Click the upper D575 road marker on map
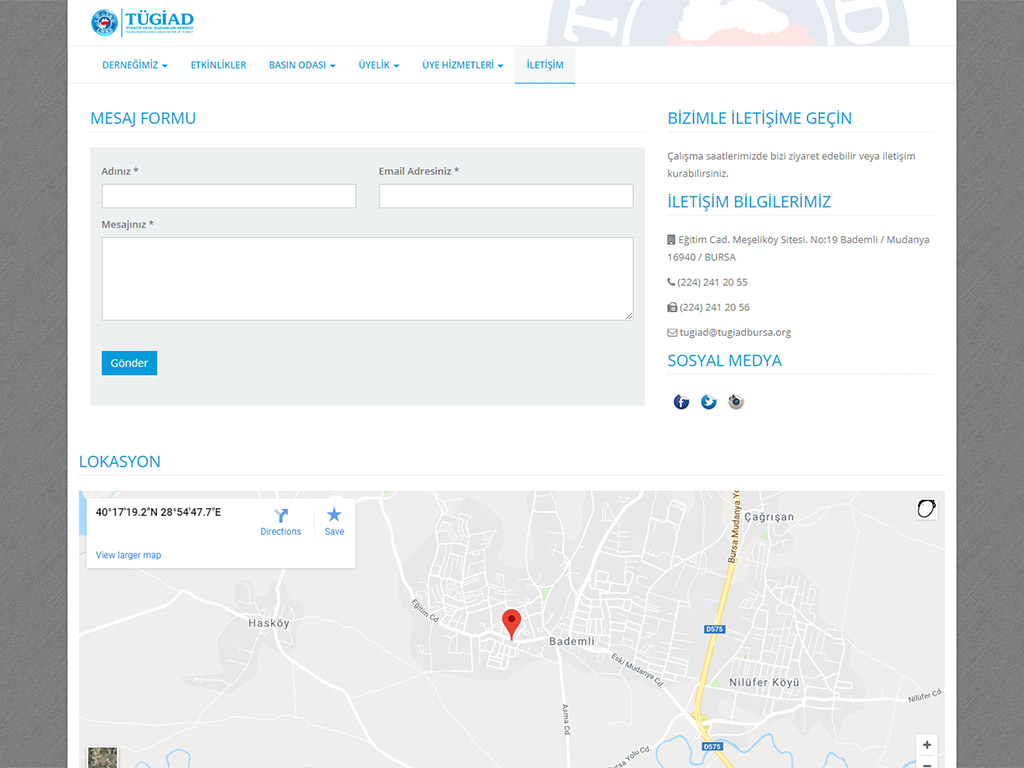 point(714,630)
